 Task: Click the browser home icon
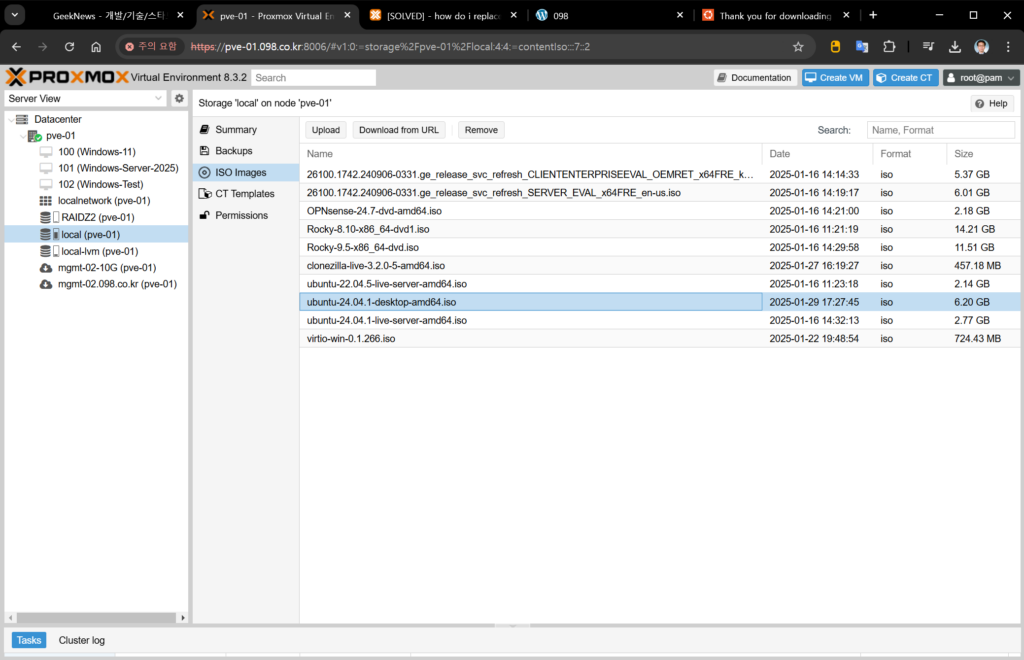click(96, 47)
